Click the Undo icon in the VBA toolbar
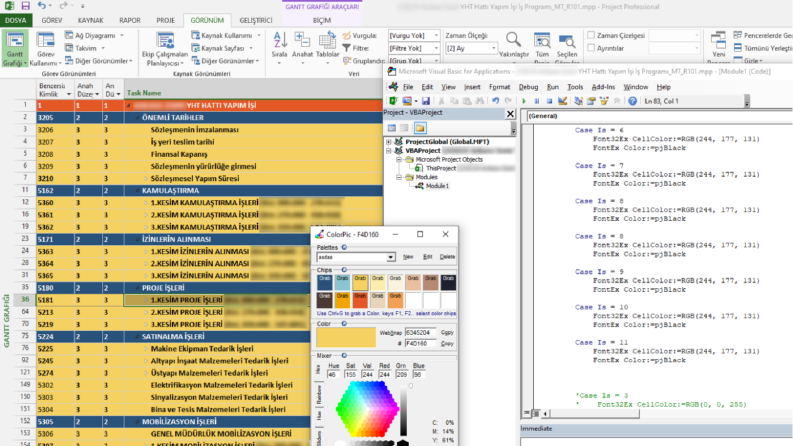Image resolution: width=793 pixels, height=446 pixels. click(495, 101)
